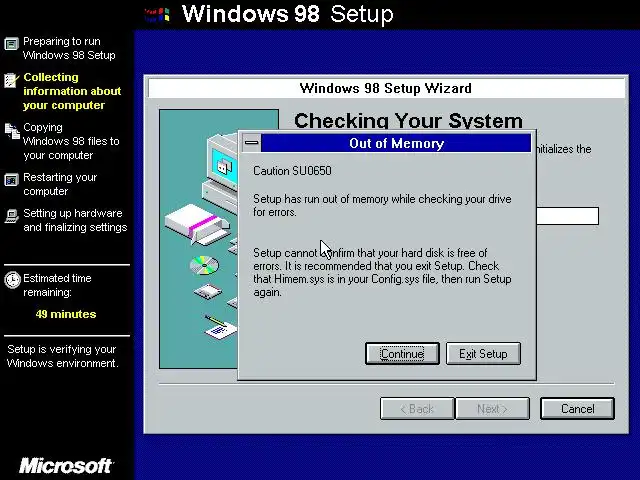Click the grayed-out Back button
Image resolution: width=640 pixels, height=480 pixels.
pyautogui.click(x=417, y=409)
